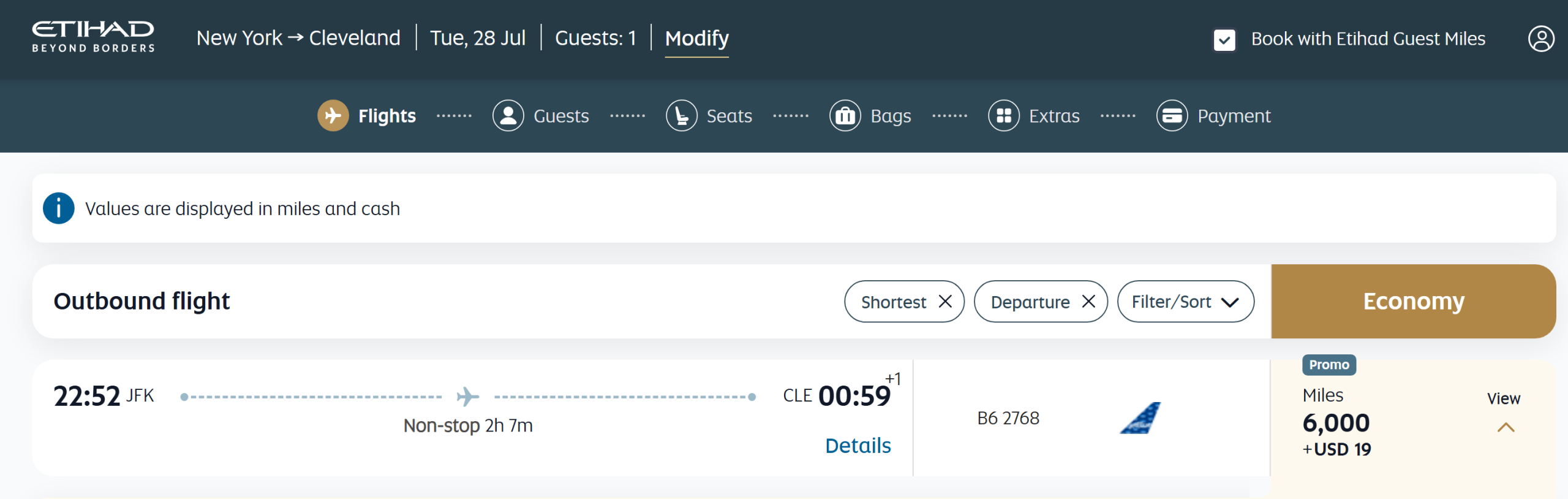
Task: Open flight Details link
Action: [858, 446]
